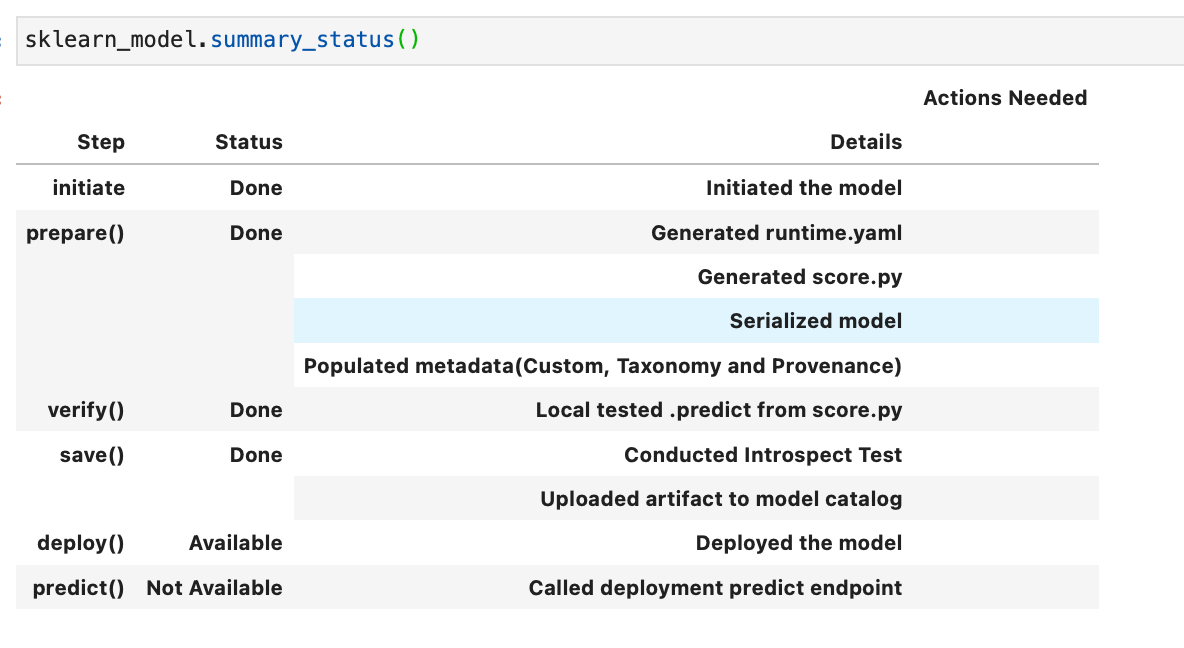Image resolution: width=1184 pixels, height=648 pixels.
Task: Click the Not Available status cell
Action: pos(214,588)
